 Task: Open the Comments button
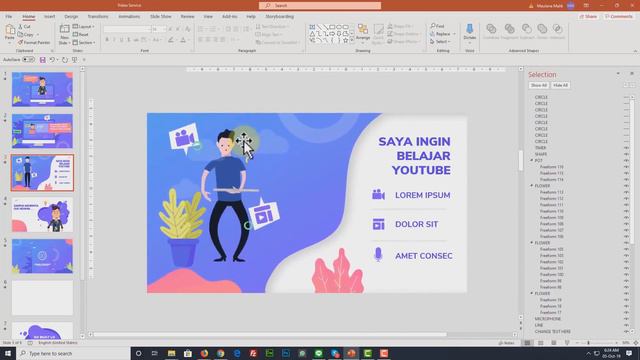point(619,17)
